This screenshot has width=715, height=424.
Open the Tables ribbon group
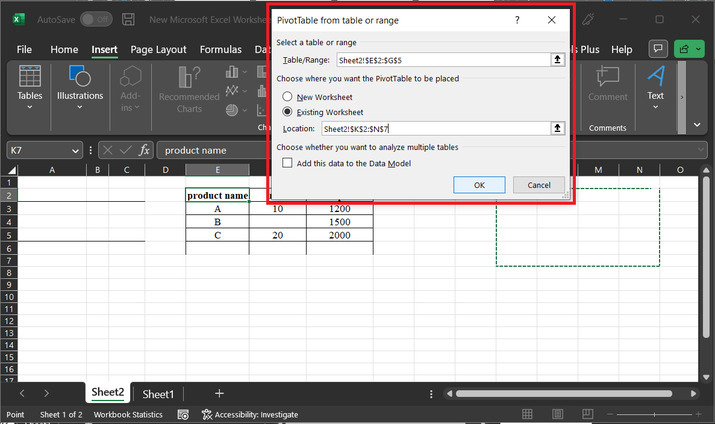coord(30,88)
